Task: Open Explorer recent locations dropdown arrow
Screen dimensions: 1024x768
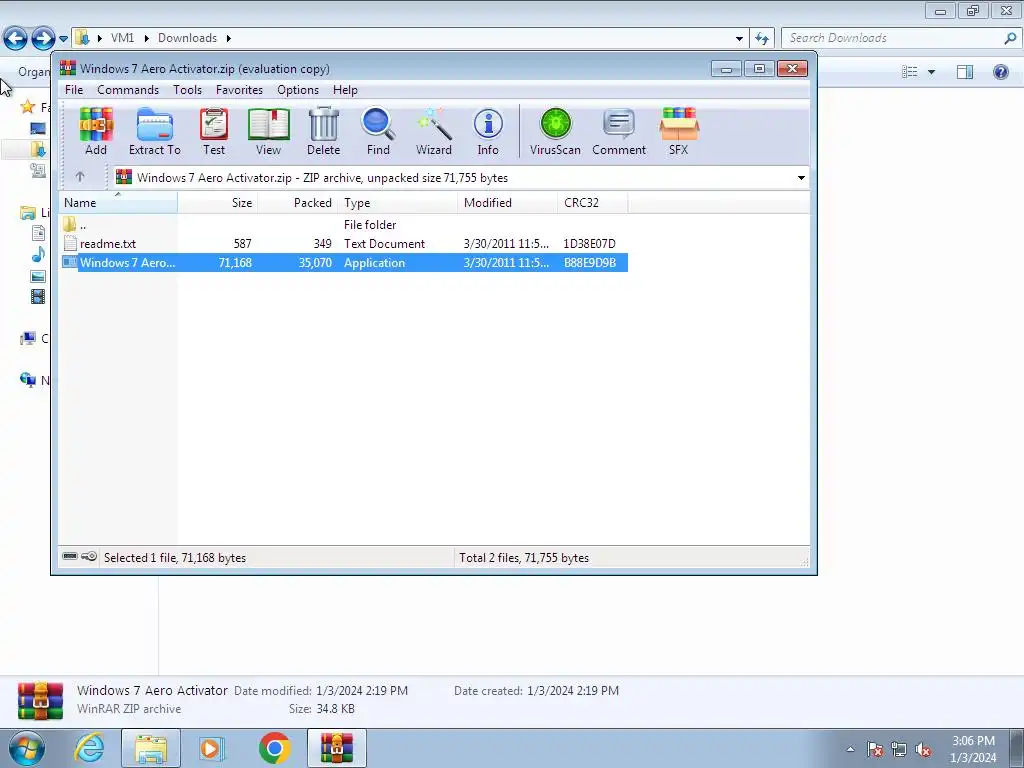Action: [63, 39]
